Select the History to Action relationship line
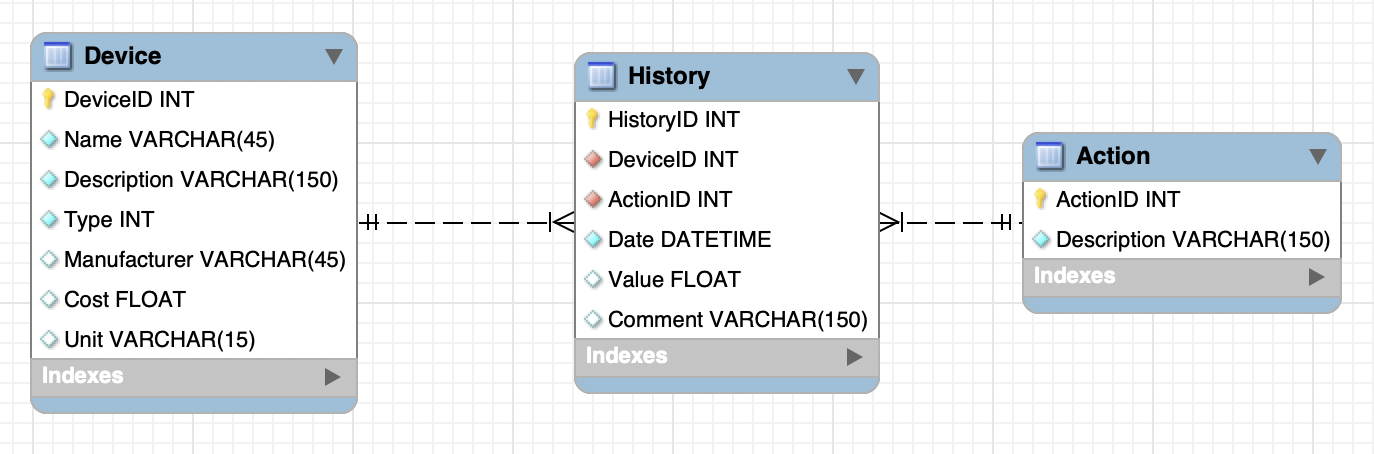 950,222
